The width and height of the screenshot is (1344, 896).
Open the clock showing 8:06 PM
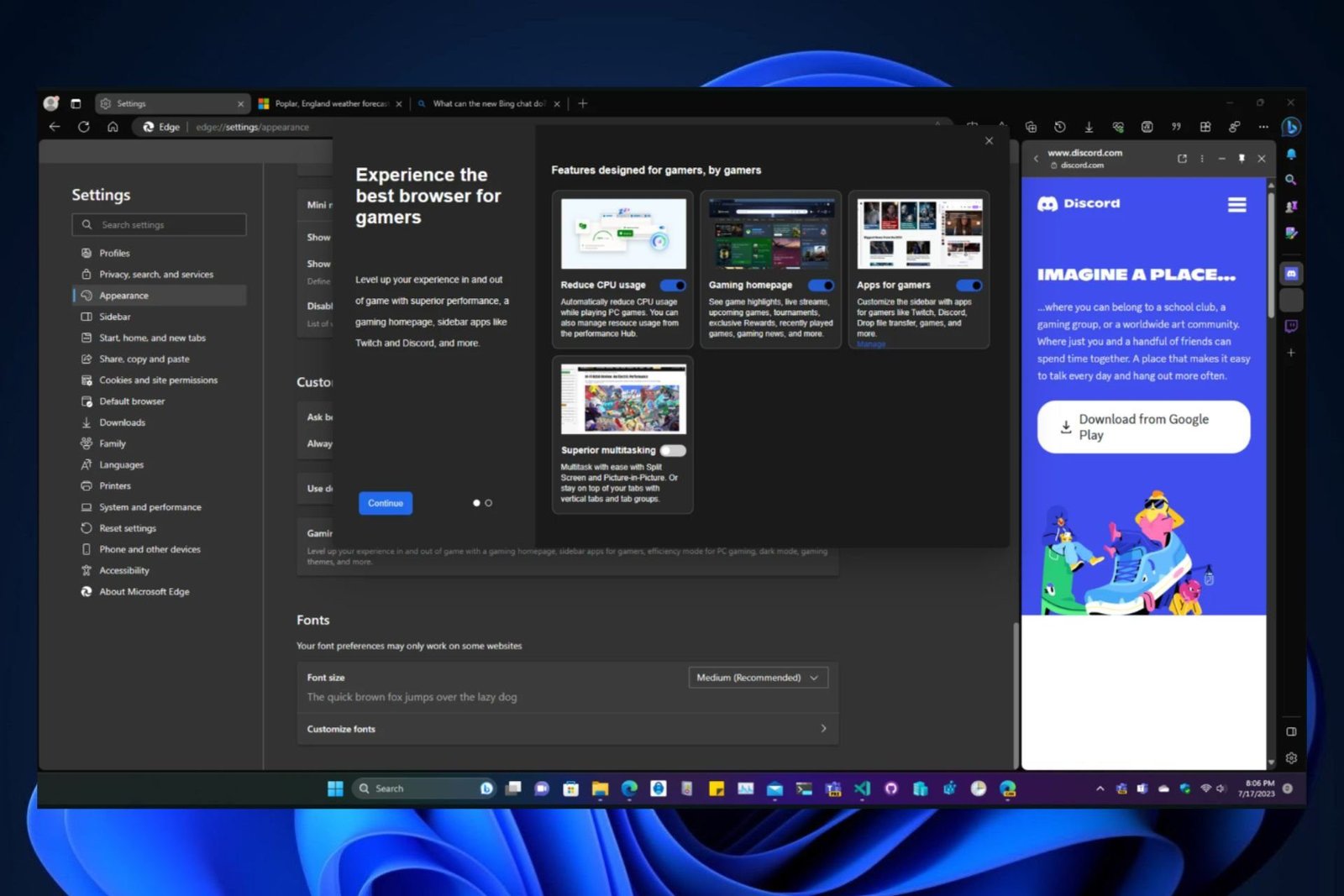(1256, 789)
